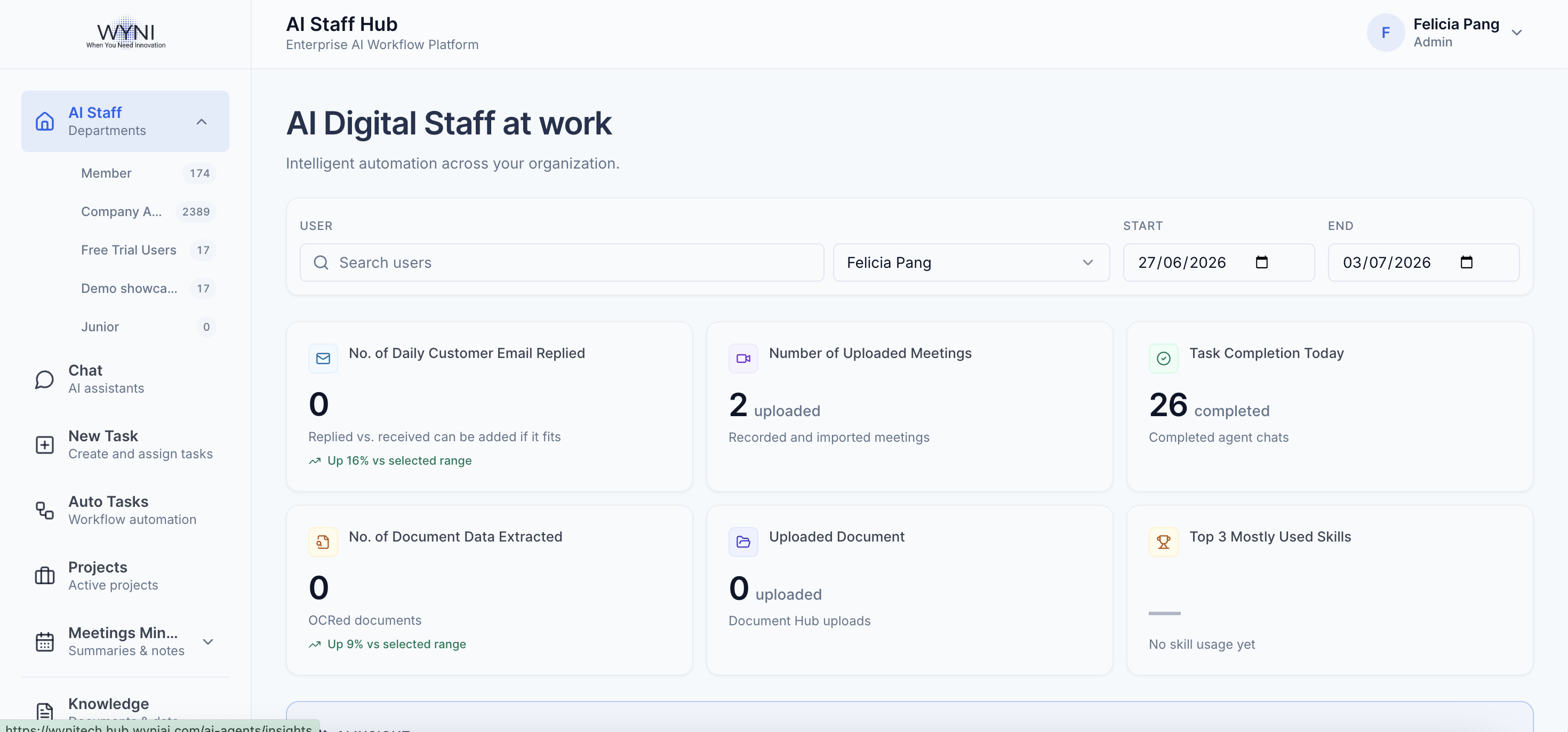Image resolution: width=1568 pixels, height=732 pixels.
Task: Open Projects Active projects
Action: 125,576
